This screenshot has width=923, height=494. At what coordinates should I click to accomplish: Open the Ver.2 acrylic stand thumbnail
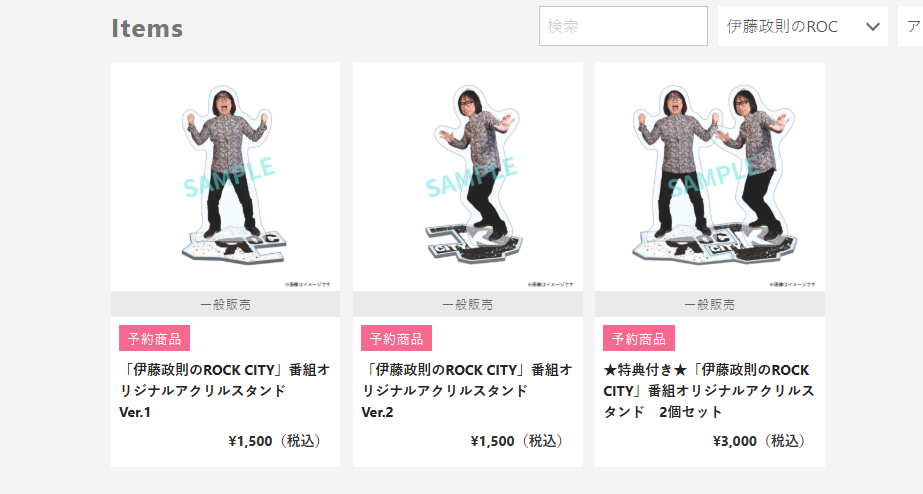pyautogui.click(x=468, y=177)
